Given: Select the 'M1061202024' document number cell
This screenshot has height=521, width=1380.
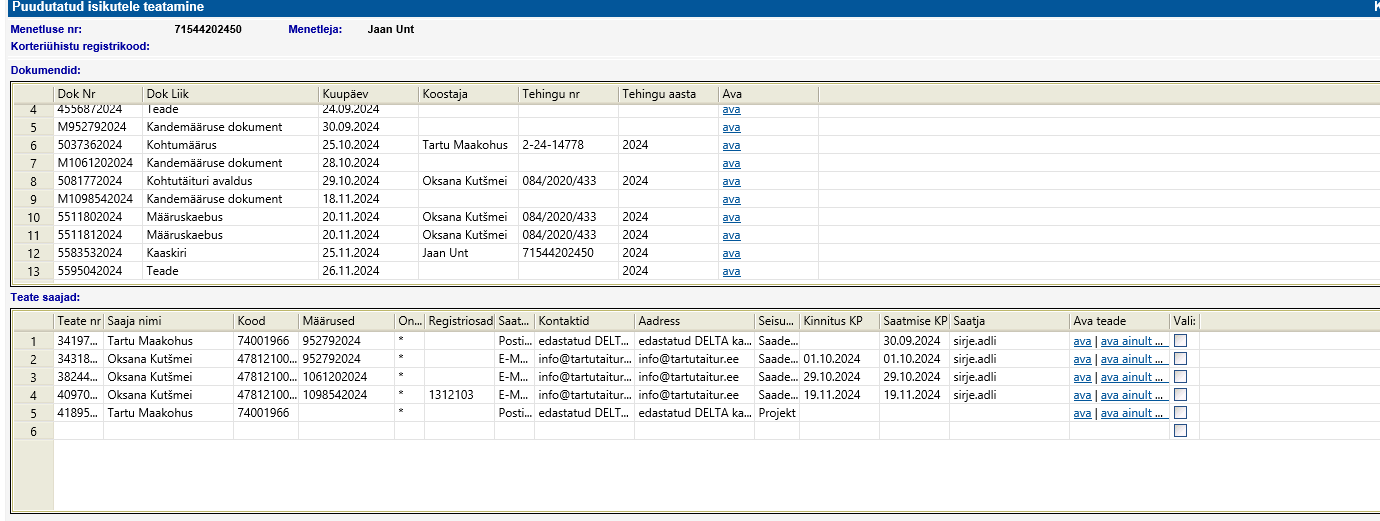Looking at the screenshot, I should tap(97, 163).
